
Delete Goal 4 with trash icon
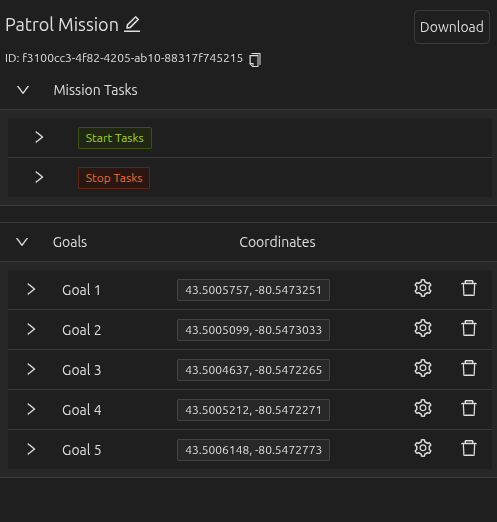(x=469, y=408)
